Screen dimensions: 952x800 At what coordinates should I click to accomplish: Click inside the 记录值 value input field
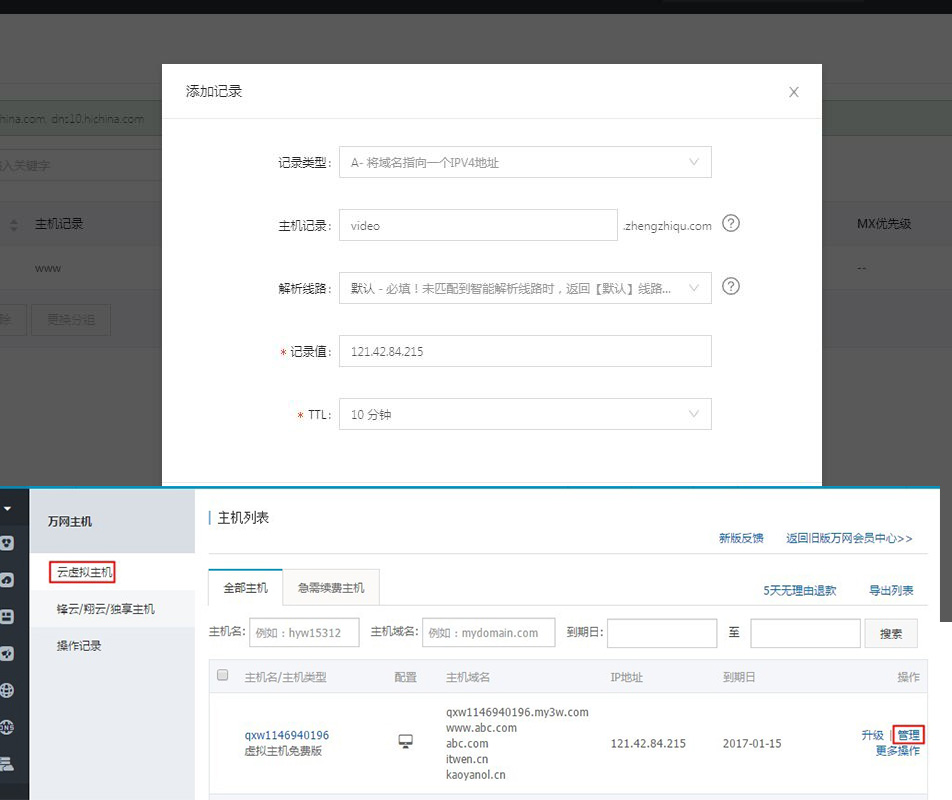click(x=525, y=350)
